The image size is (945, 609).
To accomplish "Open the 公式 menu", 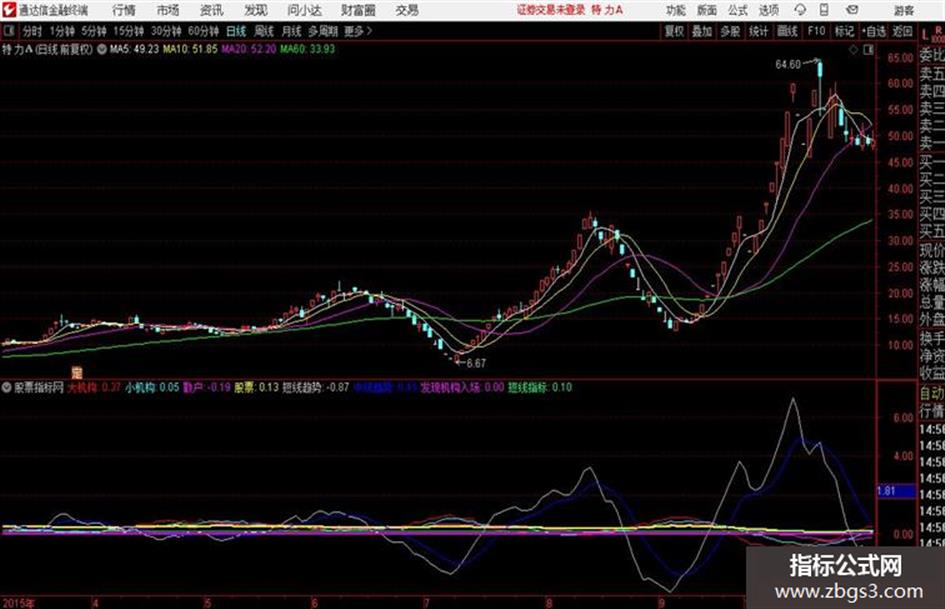I will [738, 10].
